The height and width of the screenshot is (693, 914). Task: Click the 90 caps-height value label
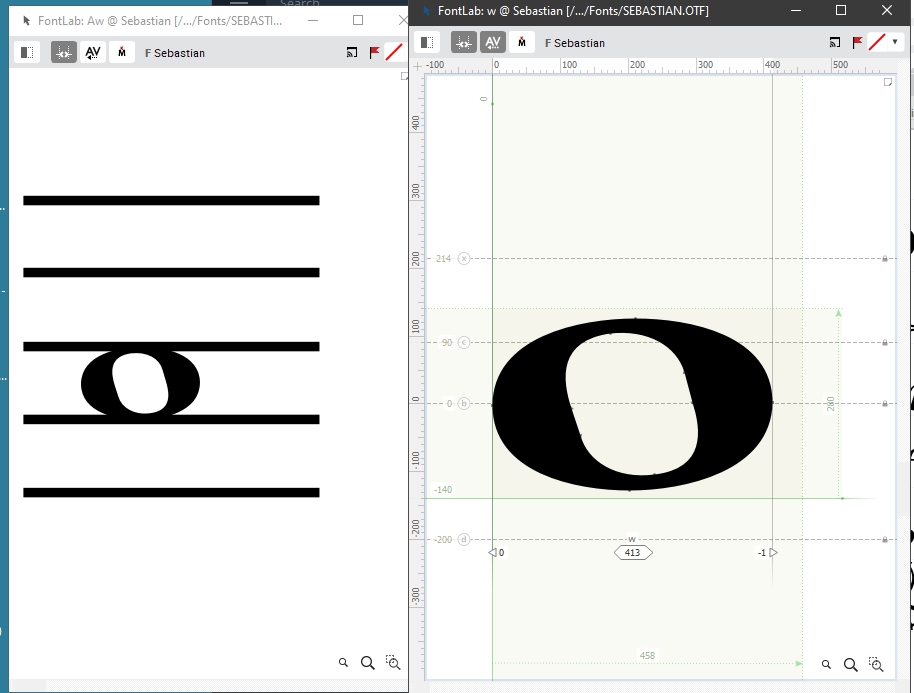pyautogui.click(x=447, y=342)
